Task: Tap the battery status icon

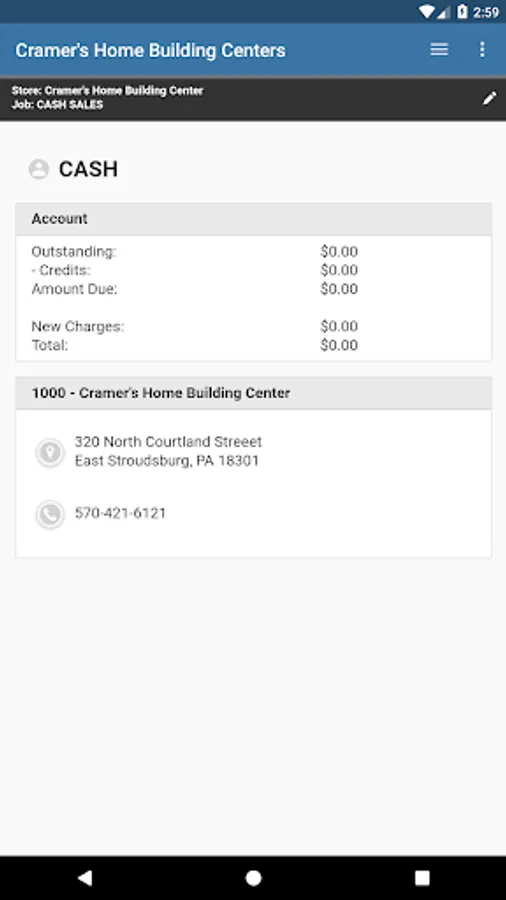Action: coord(462,11)
